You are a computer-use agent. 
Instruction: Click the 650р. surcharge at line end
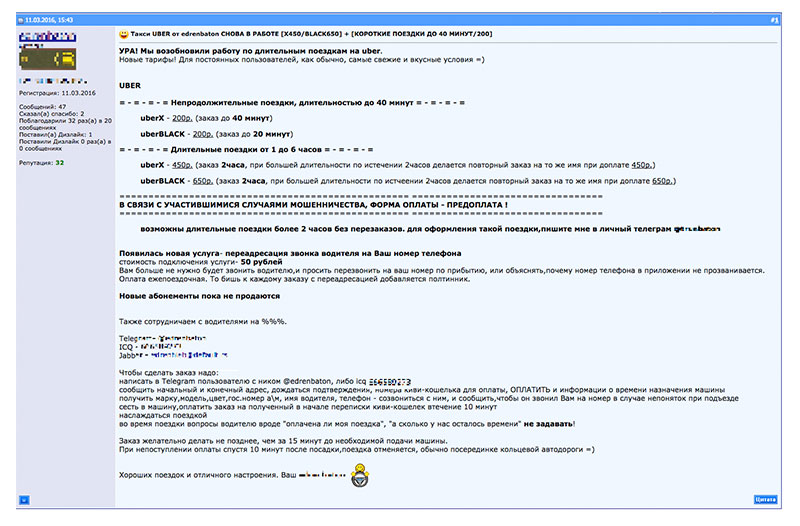coord(662,180)
